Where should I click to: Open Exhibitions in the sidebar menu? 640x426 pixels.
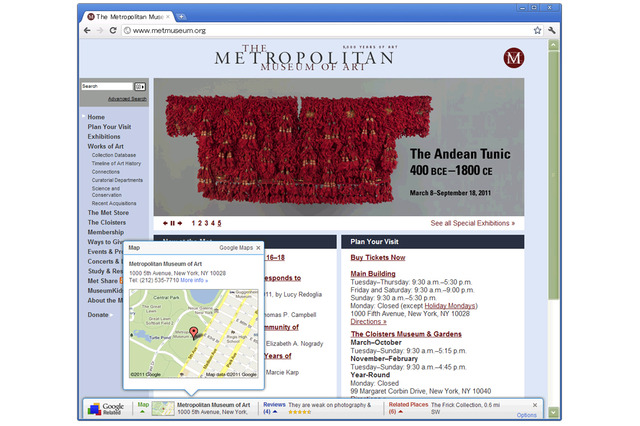103,136
